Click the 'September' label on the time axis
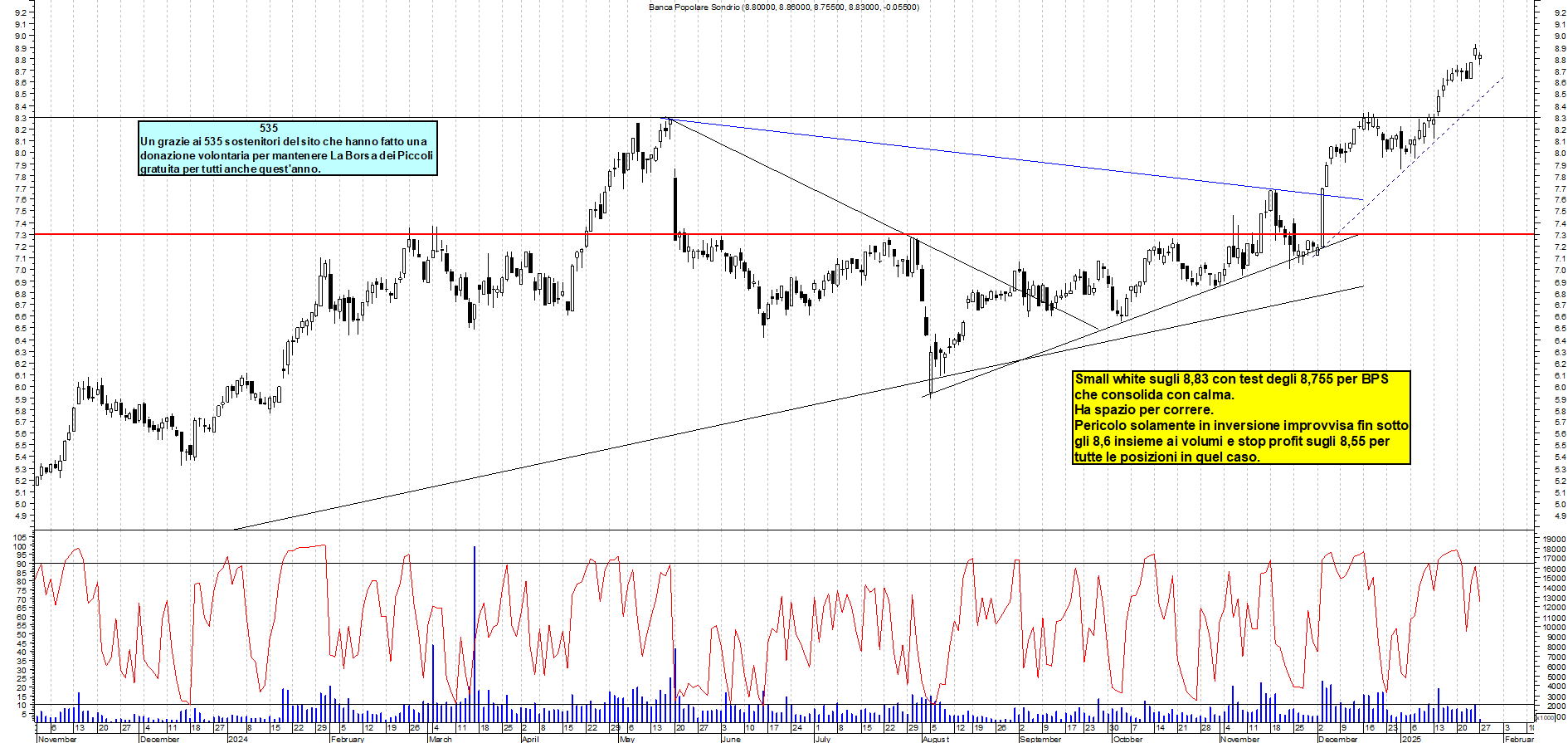Image resolution: width=1568 pixels, height=743 pixels. (x=1040, y=739)
